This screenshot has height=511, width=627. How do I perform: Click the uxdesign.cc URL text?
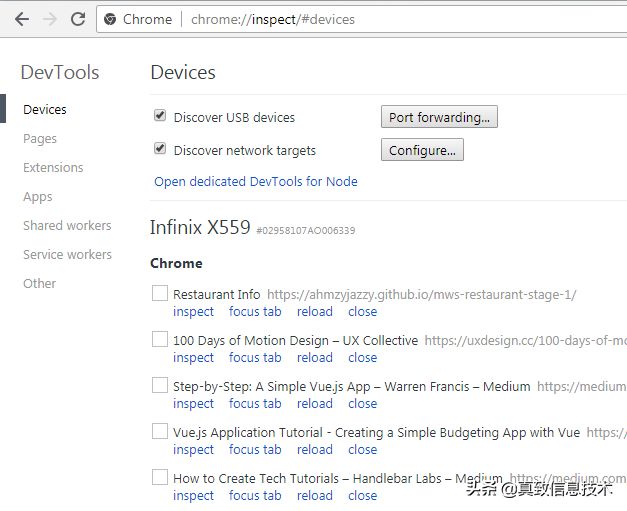[526, 341]
